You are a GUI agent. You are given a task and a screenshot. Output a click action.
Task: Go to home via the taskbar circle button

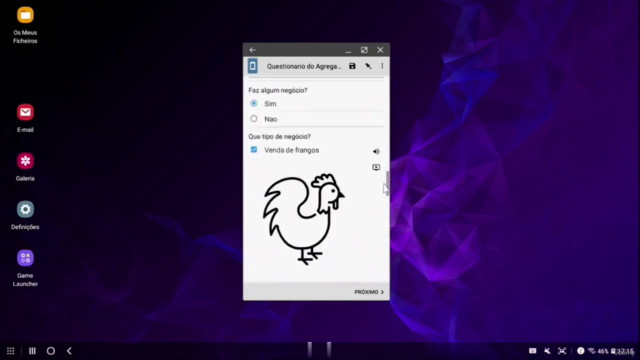[51, 351]
